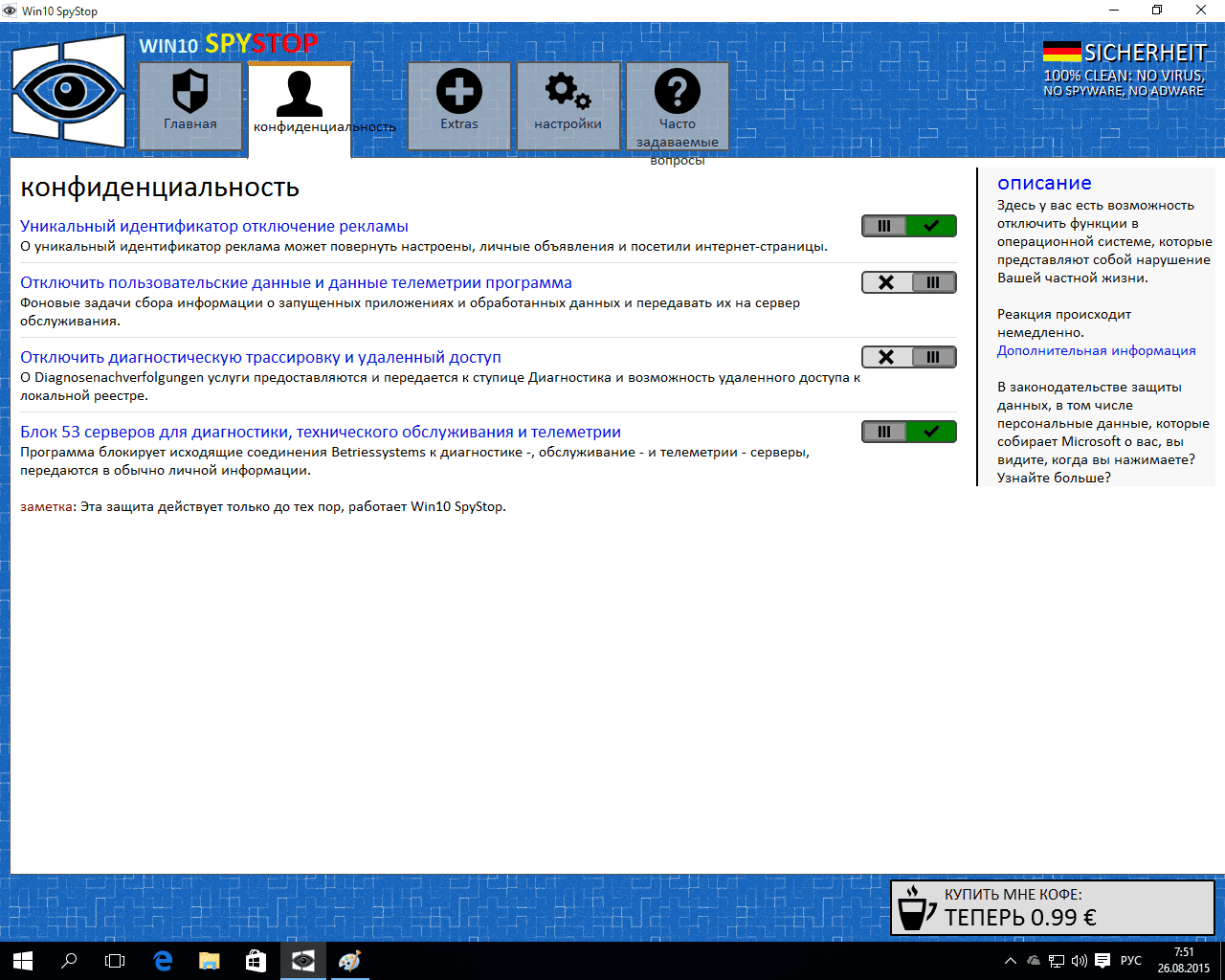Select the конфиденциальность tab
Image resolution: width=1225 pixels, height=980 pixels.
point(300,108)
